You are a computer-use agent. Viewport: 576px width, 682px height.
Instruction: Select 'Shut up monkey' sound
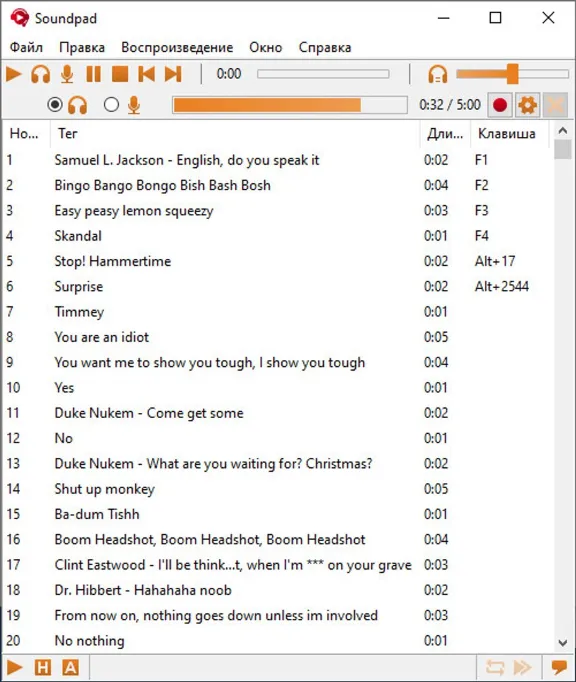278,489
